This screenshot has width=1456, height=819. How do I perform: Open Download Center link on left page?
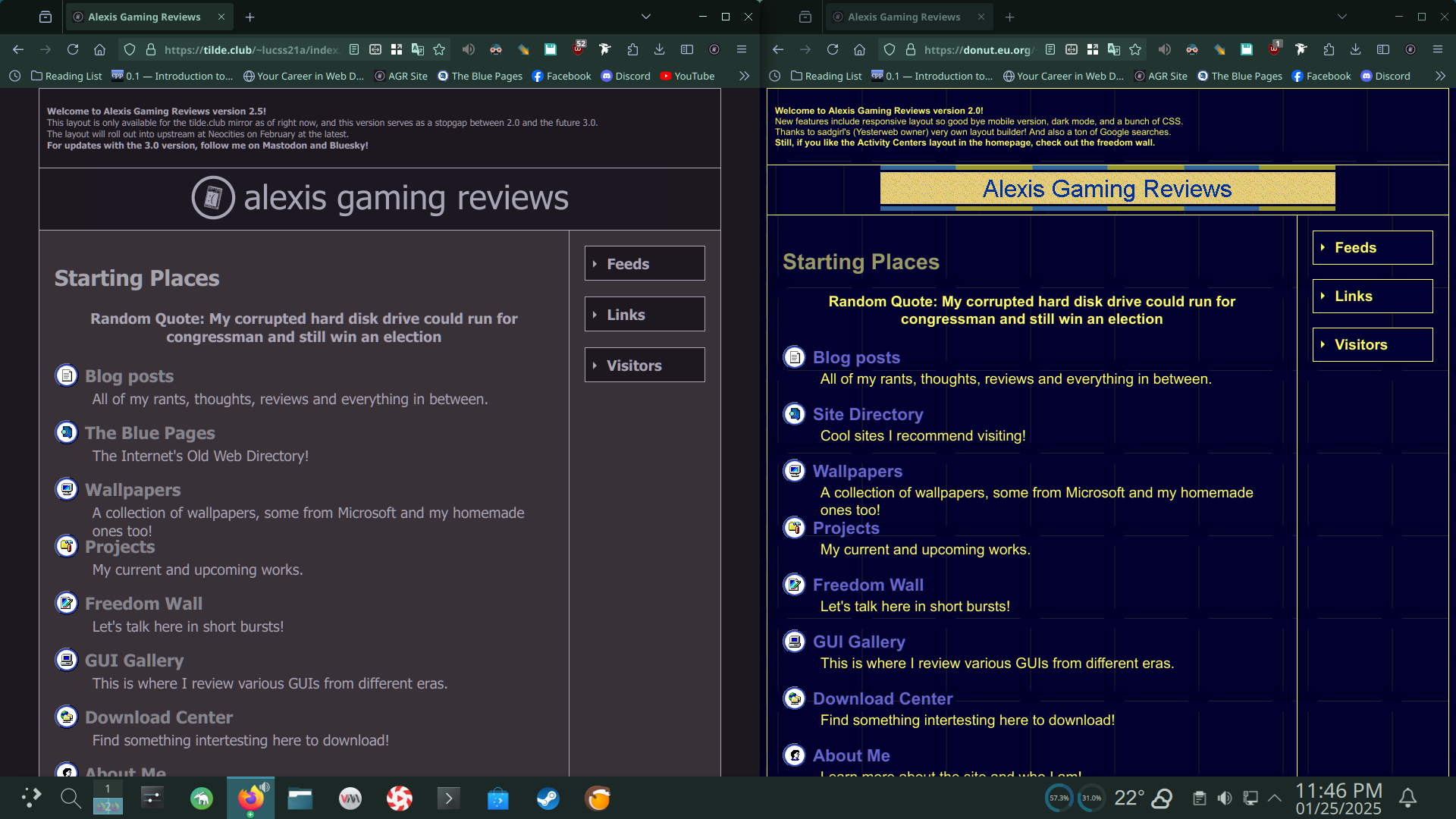[x=158, y=717]
